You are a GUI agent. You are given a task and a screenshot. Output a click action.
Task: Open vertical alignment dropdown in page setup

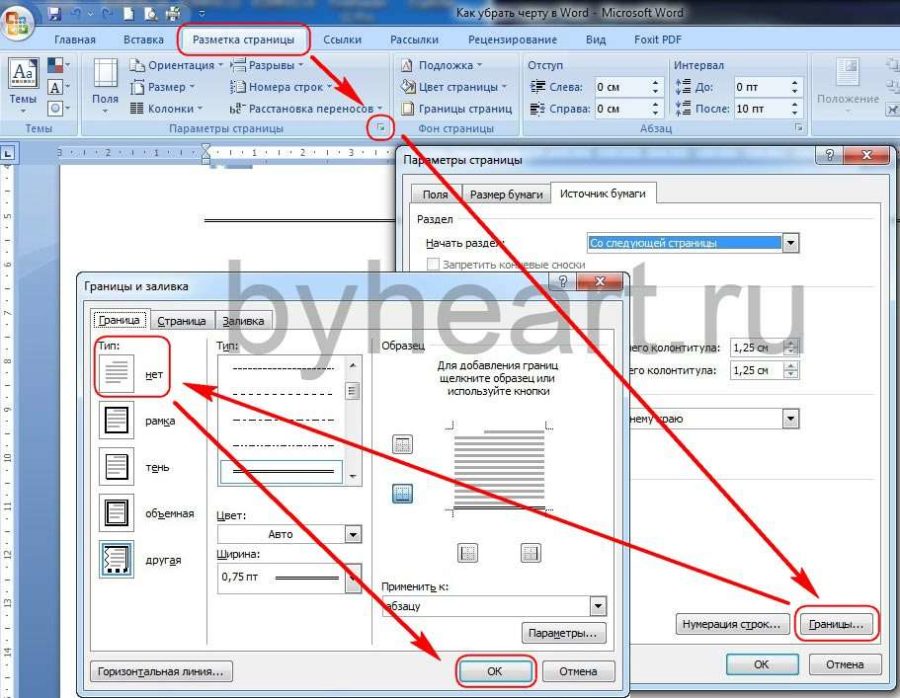[790, 418]
